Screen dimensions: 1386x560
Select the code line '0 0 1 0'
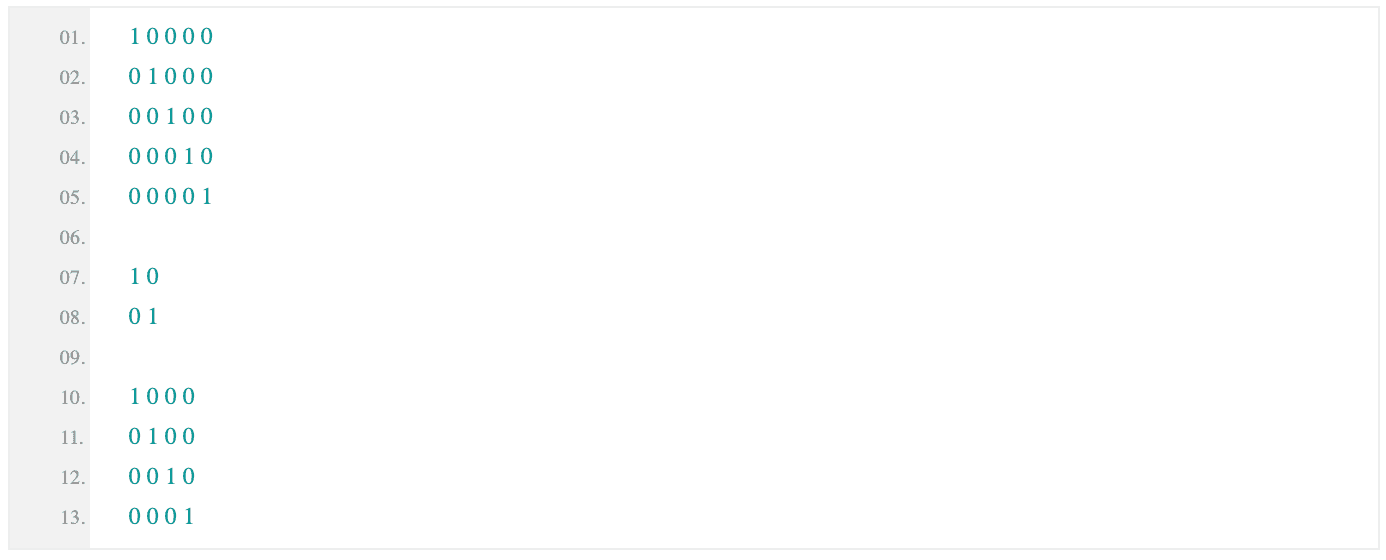coord(162,477)
